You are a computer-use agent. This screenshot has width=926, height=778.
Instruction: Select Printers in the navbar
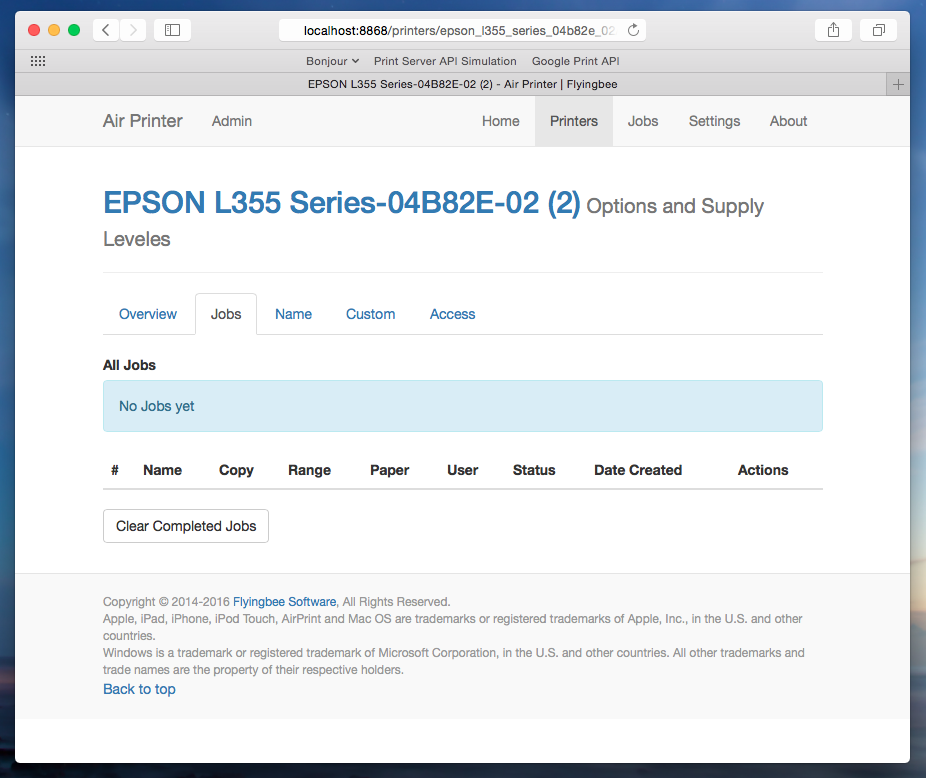coord(574,121)
